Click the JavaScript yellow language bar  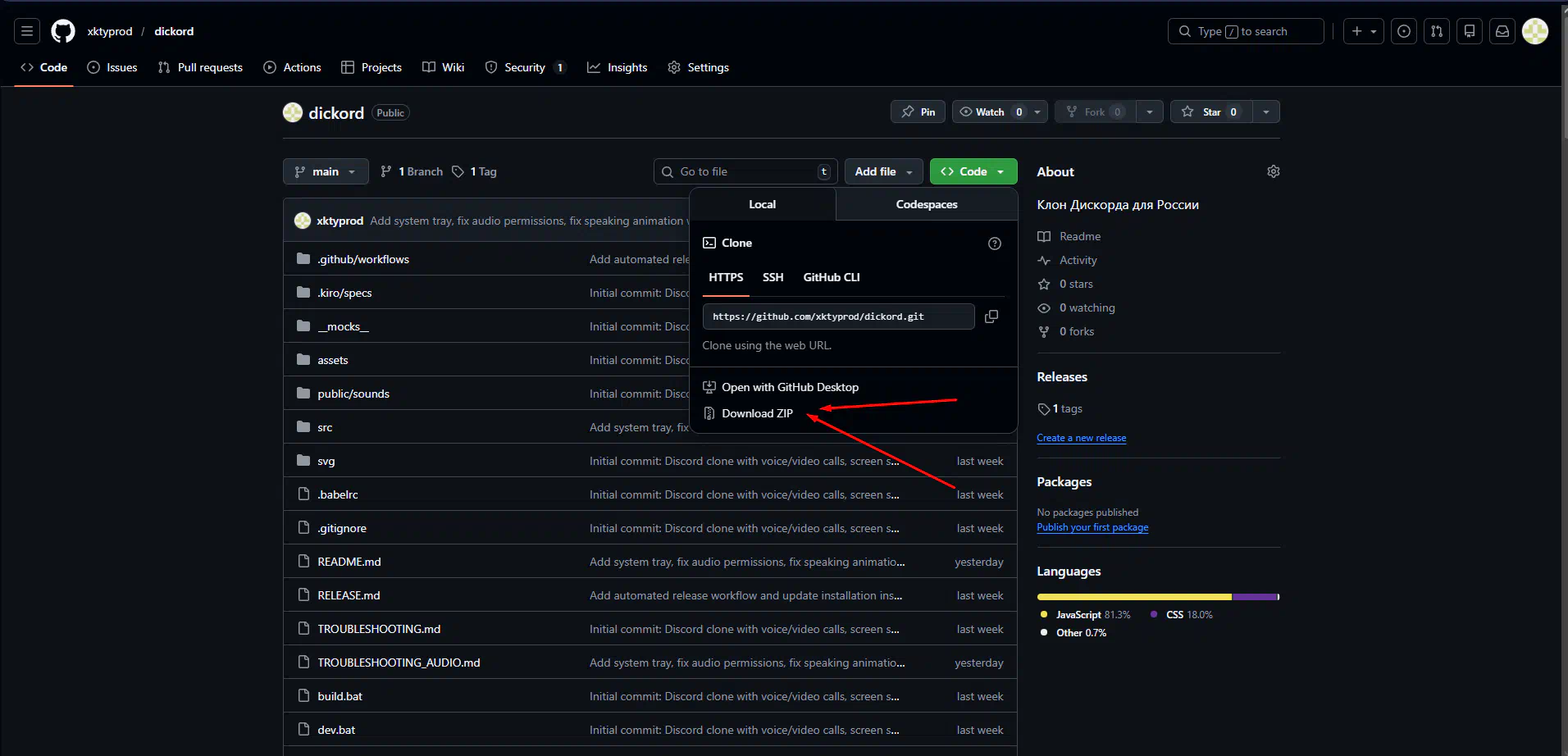(x=1133, y=597)
